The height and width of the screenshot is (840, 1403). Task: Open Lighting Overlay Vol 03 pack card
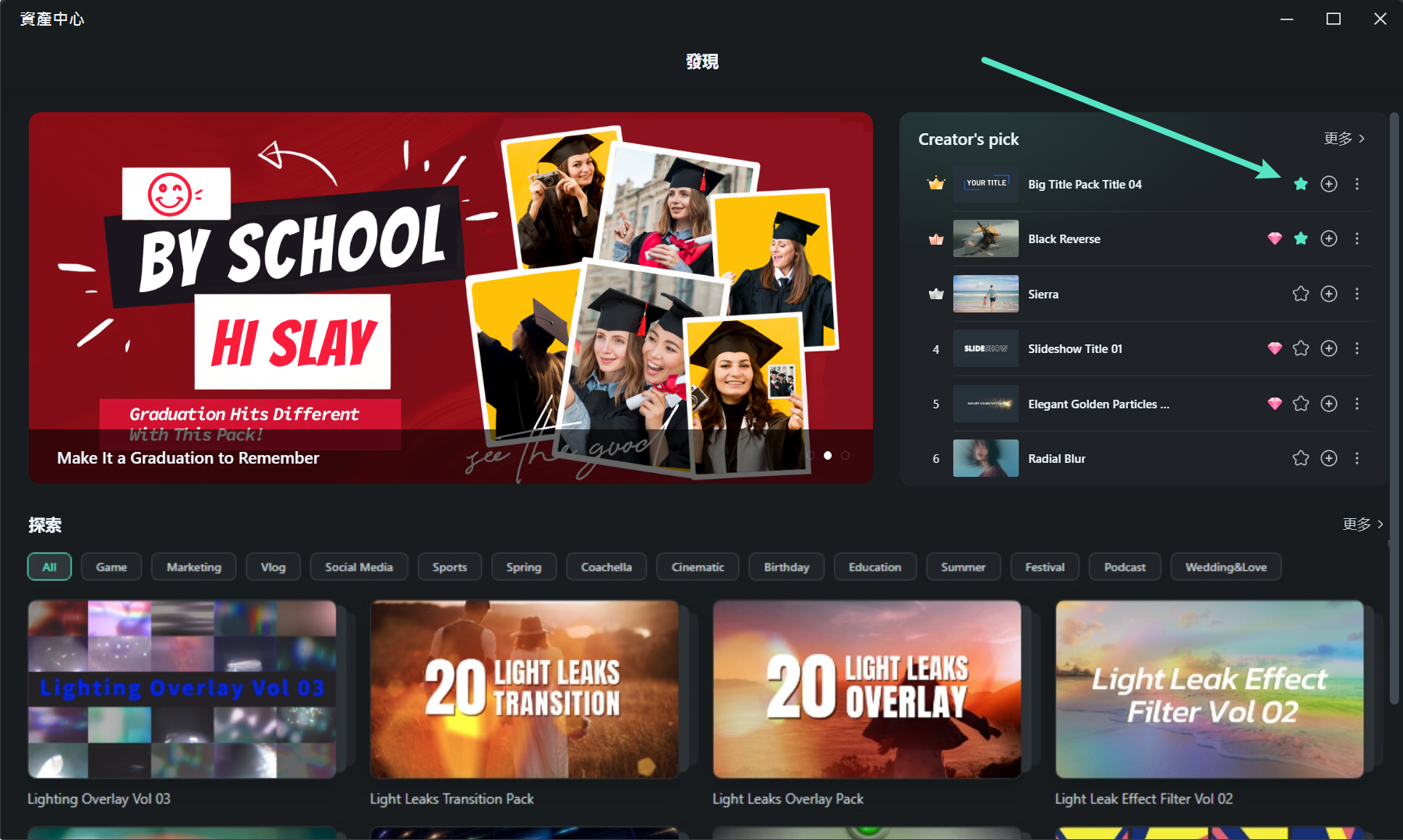[182, 689]
